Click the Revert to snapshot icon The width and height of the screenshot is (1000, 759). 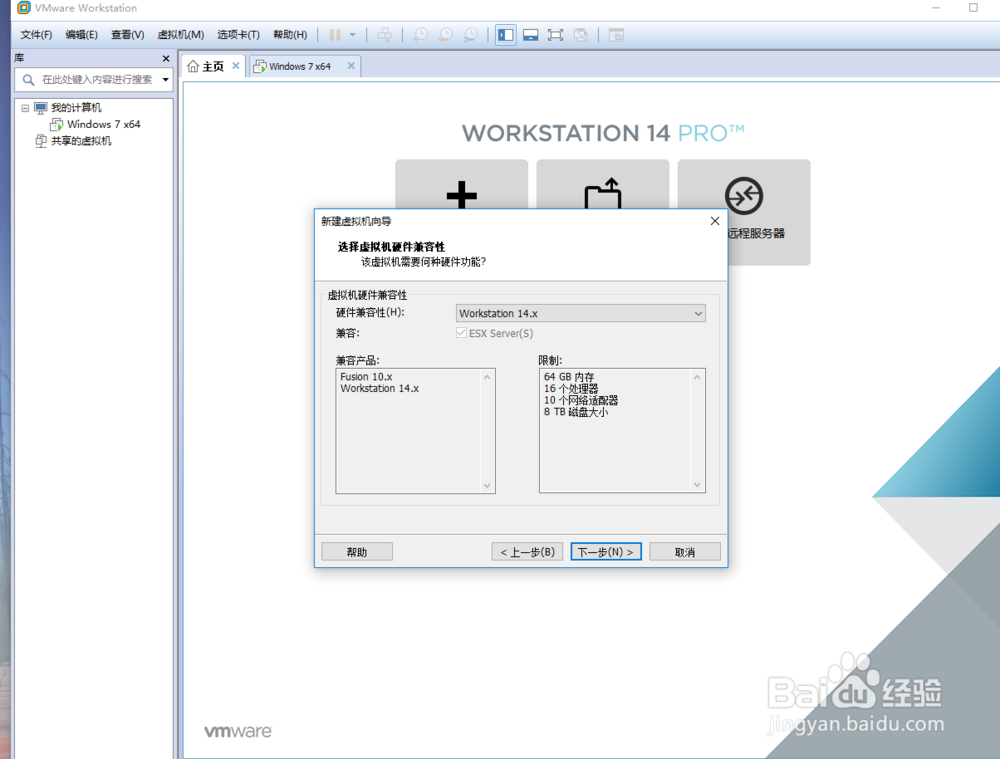click(x=445, y=35)
